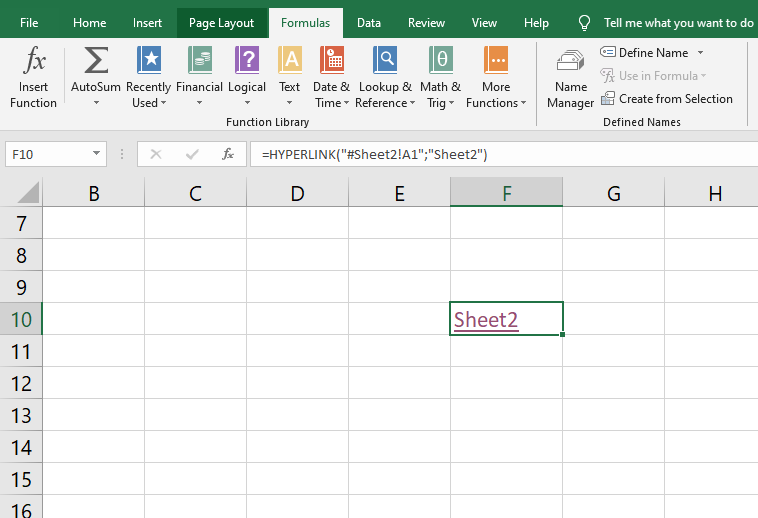Open the Financial functions library
The image size is (758, 518).
199,78
